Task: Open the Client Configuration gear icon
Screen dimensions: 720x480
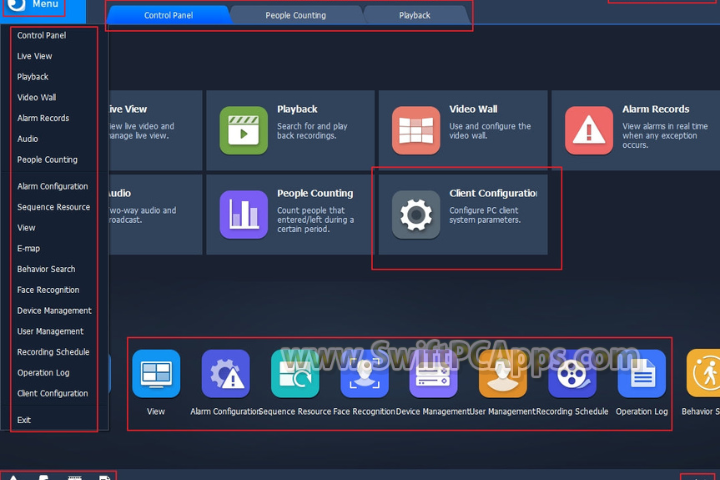Action: pos(416,215)
